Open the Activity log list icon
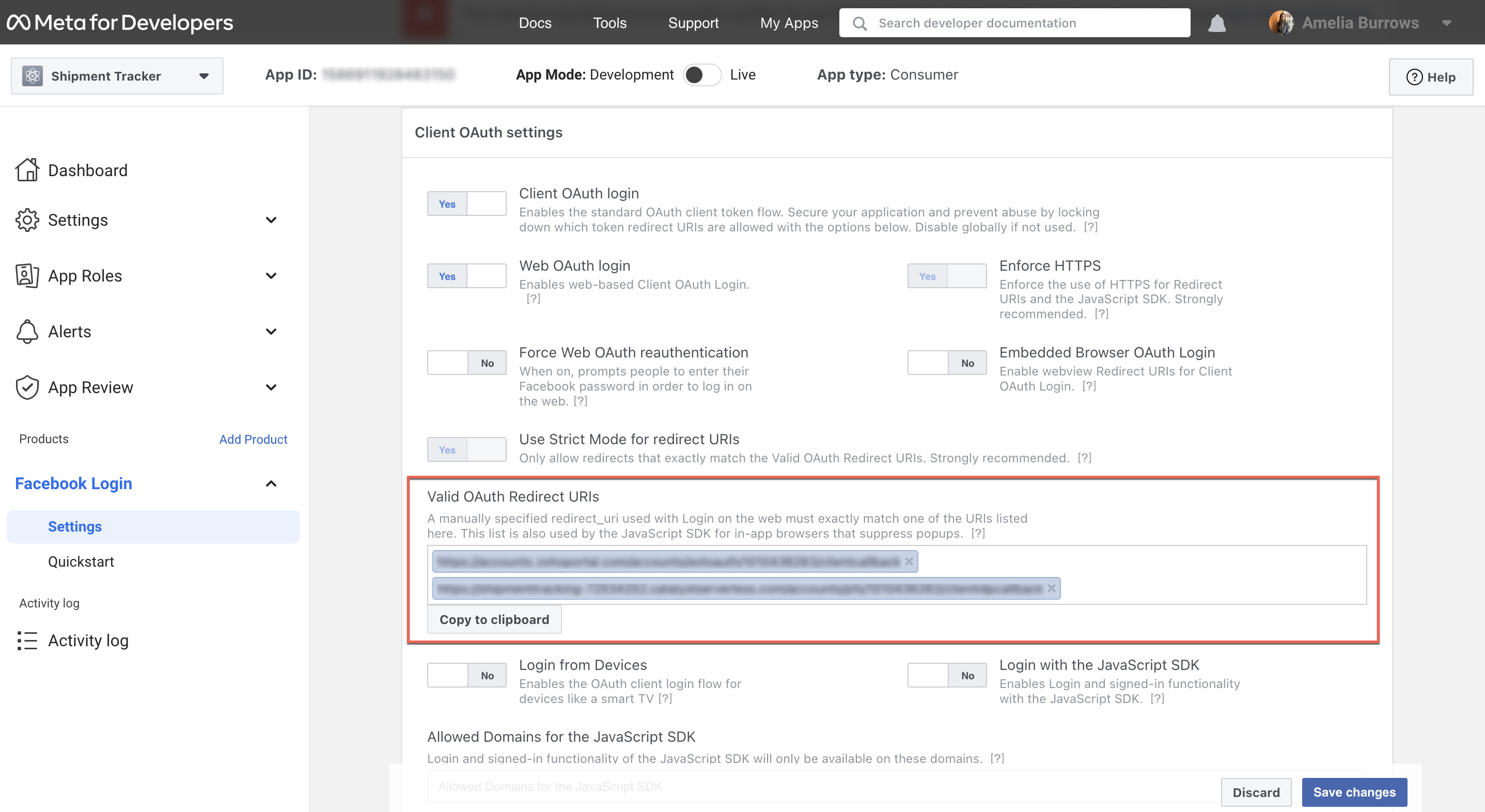Viewport: 1485px width, 812px height. click(x=26, y=641)
